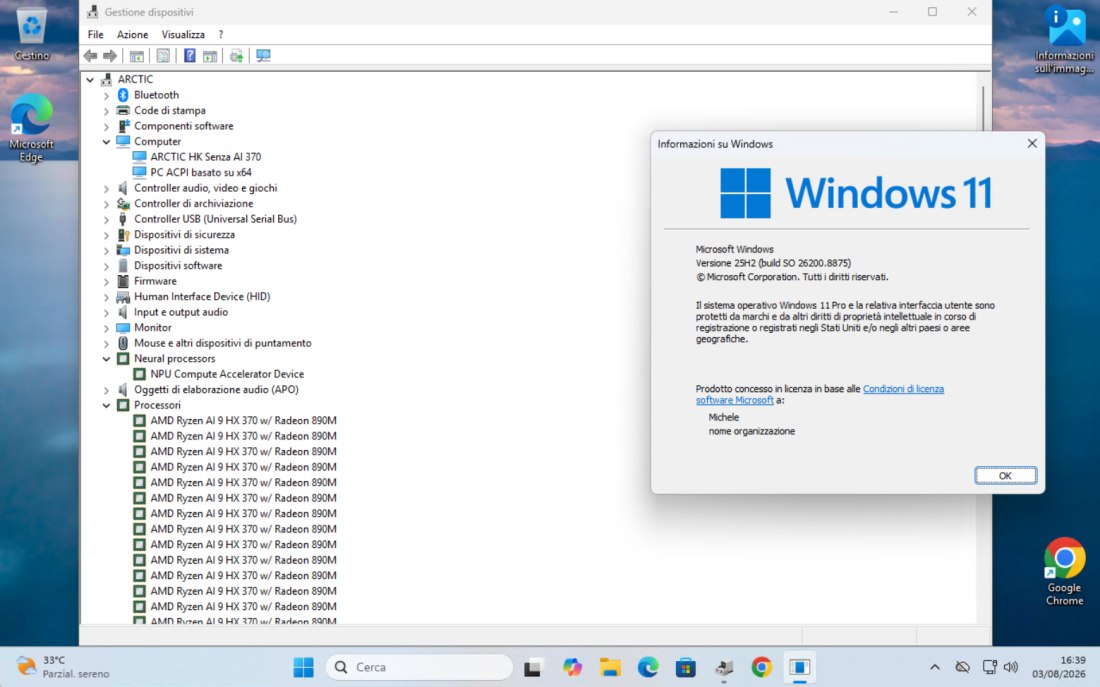
Task: Click the blue question mark Help icon
Action: tap(189, 55)
